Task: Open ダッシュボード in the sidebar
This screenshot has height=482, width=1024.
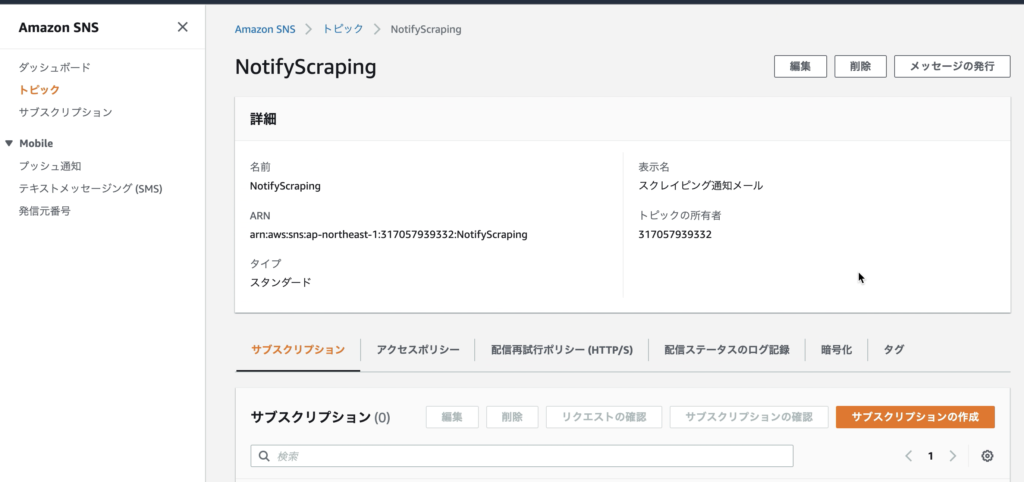Action: click(54, 67)
